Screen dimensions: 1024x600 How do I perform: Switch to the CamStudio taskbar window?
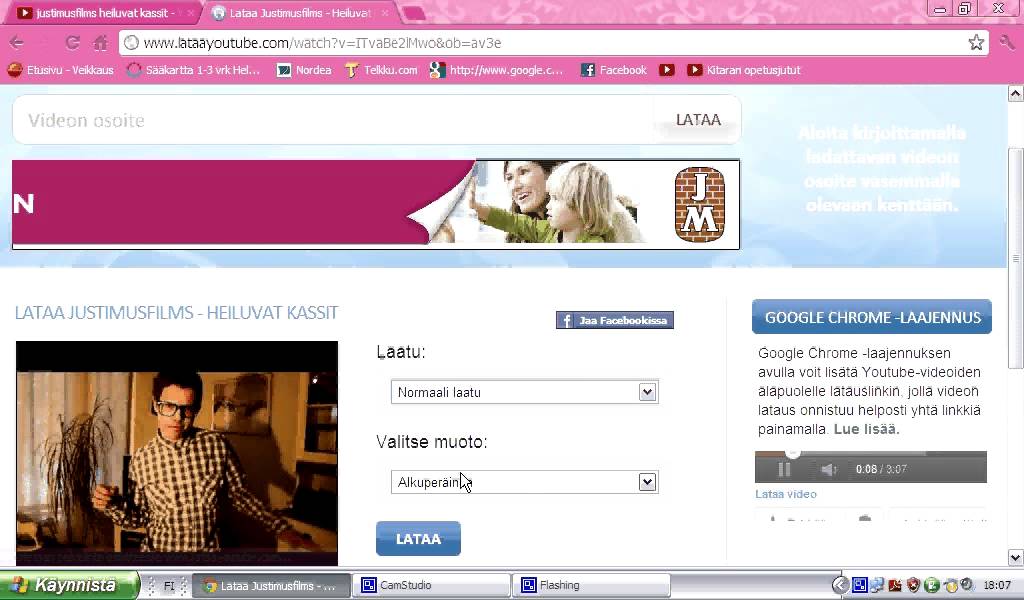431,585
